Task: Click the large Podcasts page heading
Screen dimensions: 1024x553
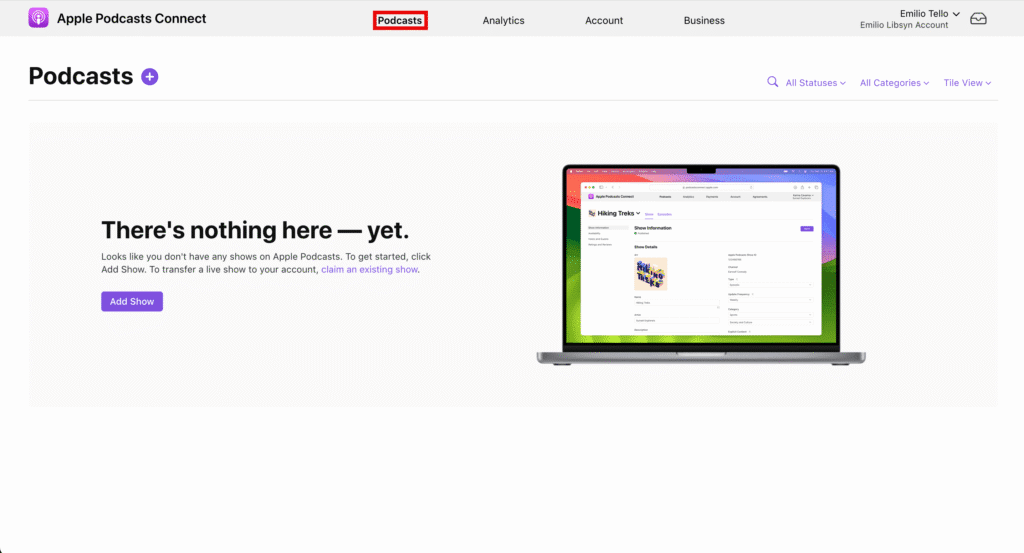Action: 80,76
